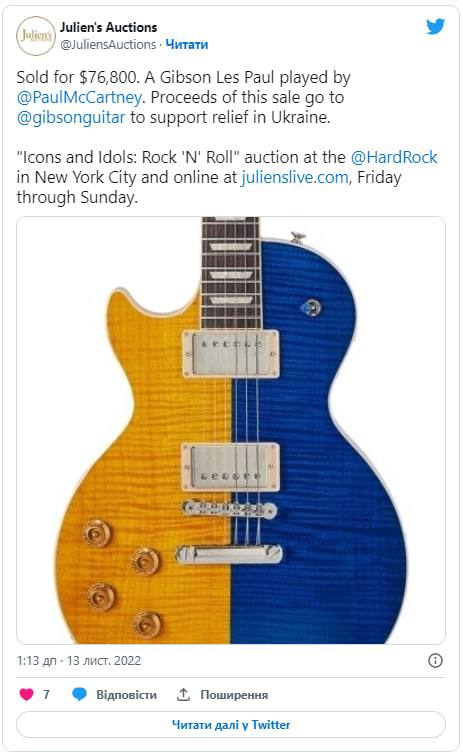463x752 pixels.
Task: Visit julienslive.com link
Action: click(x=295, y=177)
